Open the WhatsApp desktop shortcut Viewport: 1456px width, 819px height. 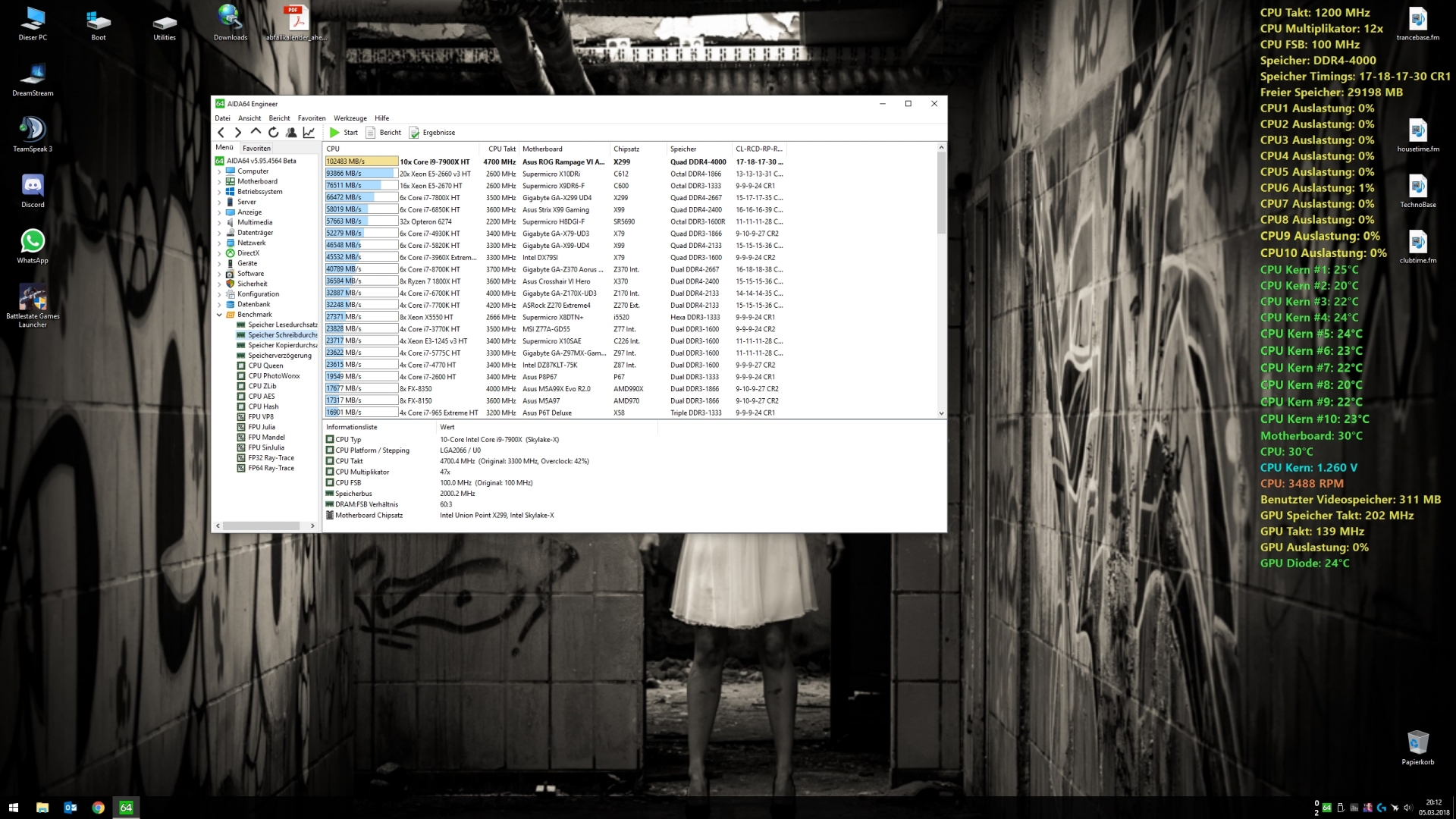(x=33, y=246)
